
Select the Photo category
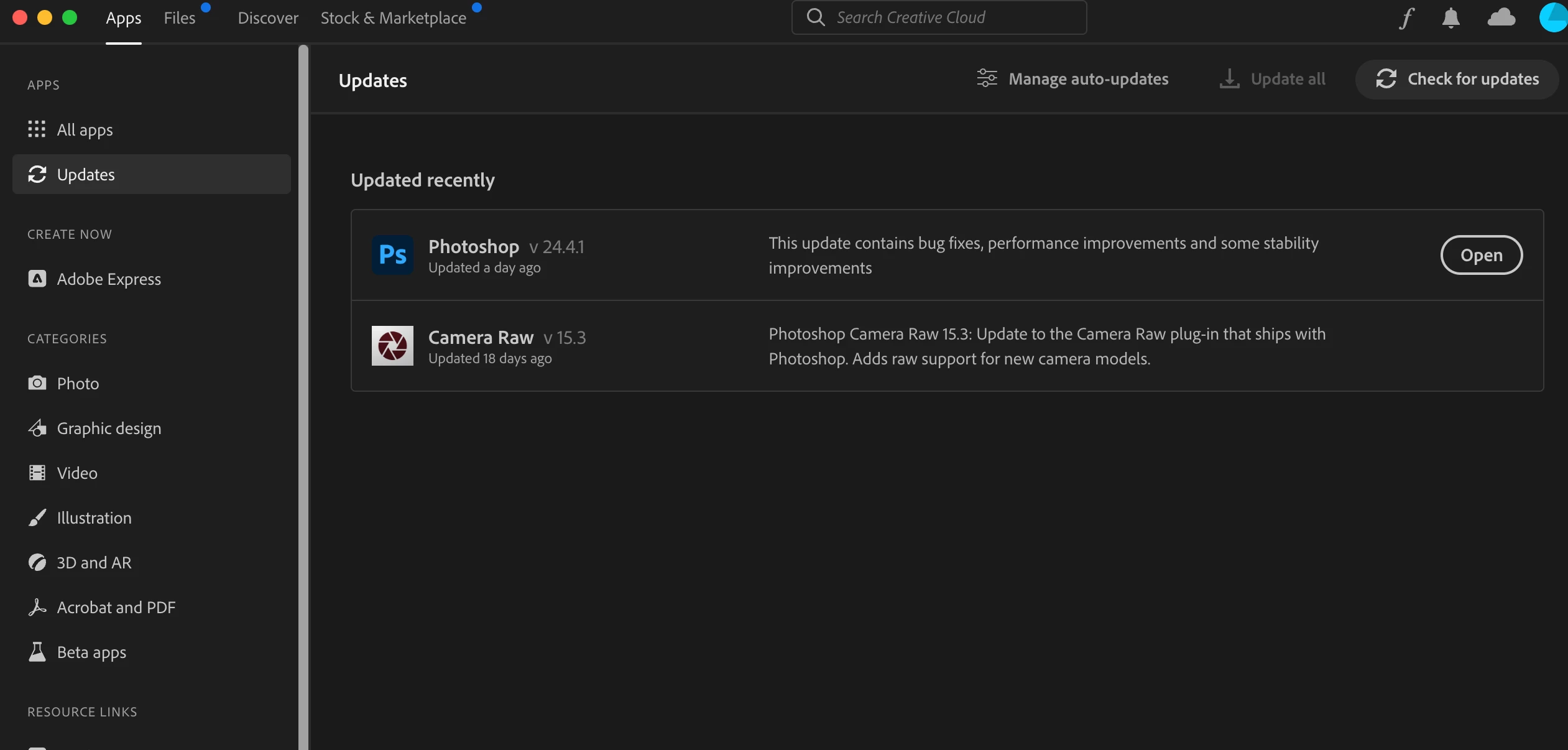click(78, 383)
